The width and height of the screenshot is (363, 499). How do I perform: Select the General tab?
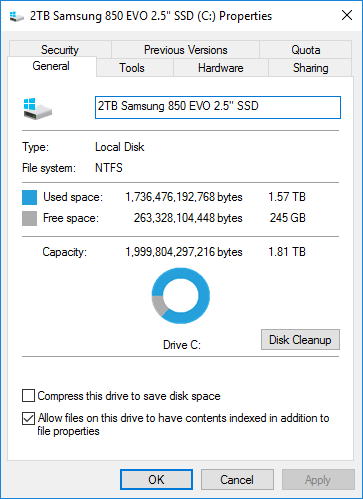(x=51, y=66)
